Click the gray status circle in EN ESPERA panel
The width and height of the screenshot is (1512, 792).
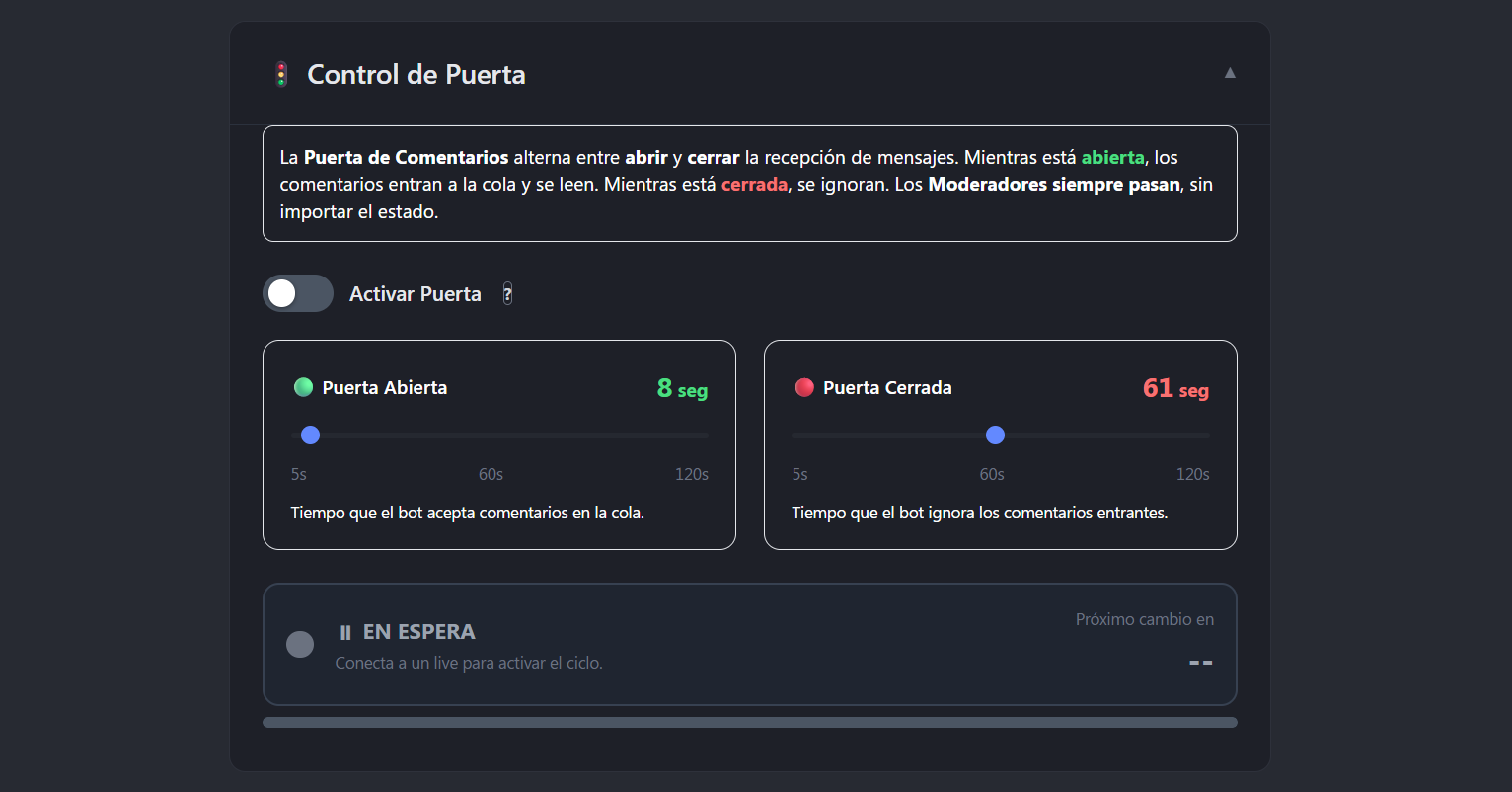300,644
